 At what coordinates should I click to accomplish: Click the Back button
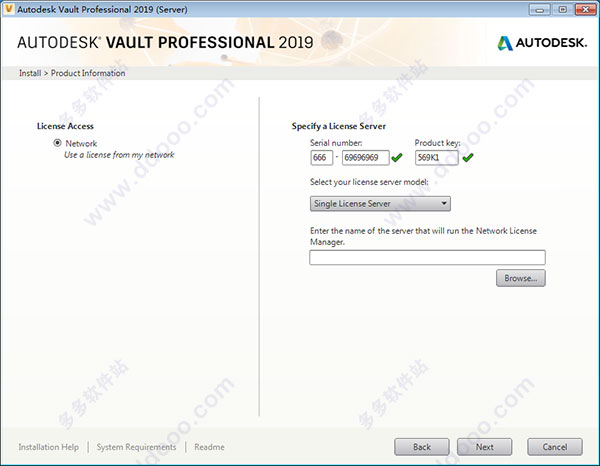pyautogui.click(x=422, y=447)
